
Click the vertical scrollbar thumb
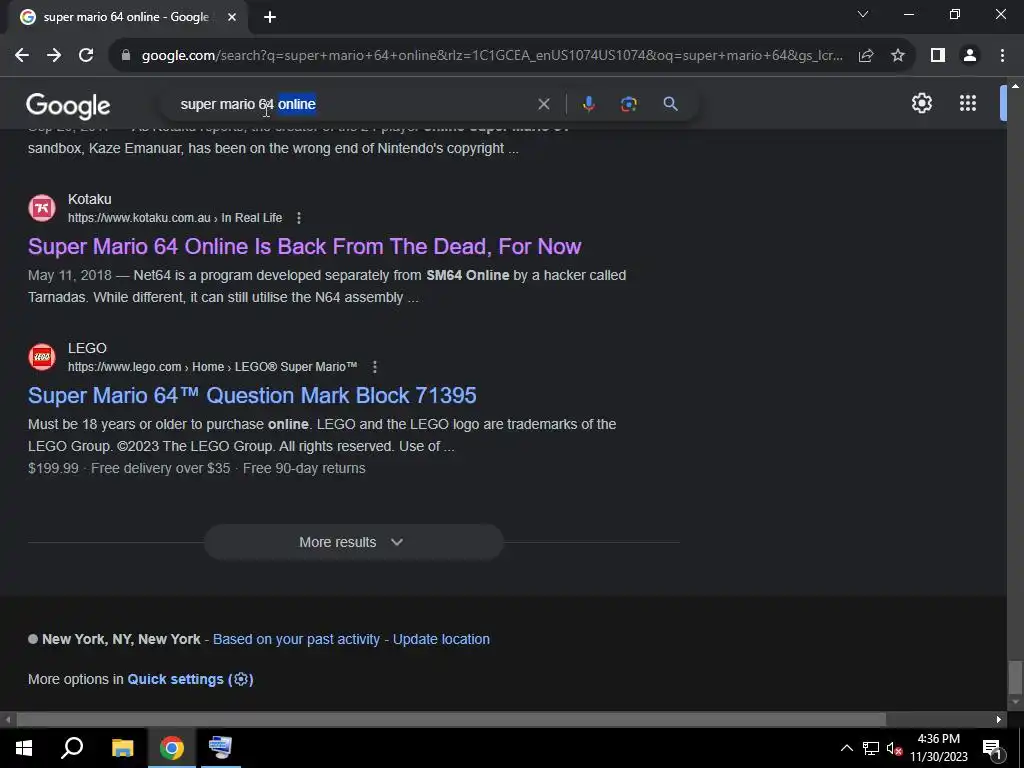coord(1014,677)
